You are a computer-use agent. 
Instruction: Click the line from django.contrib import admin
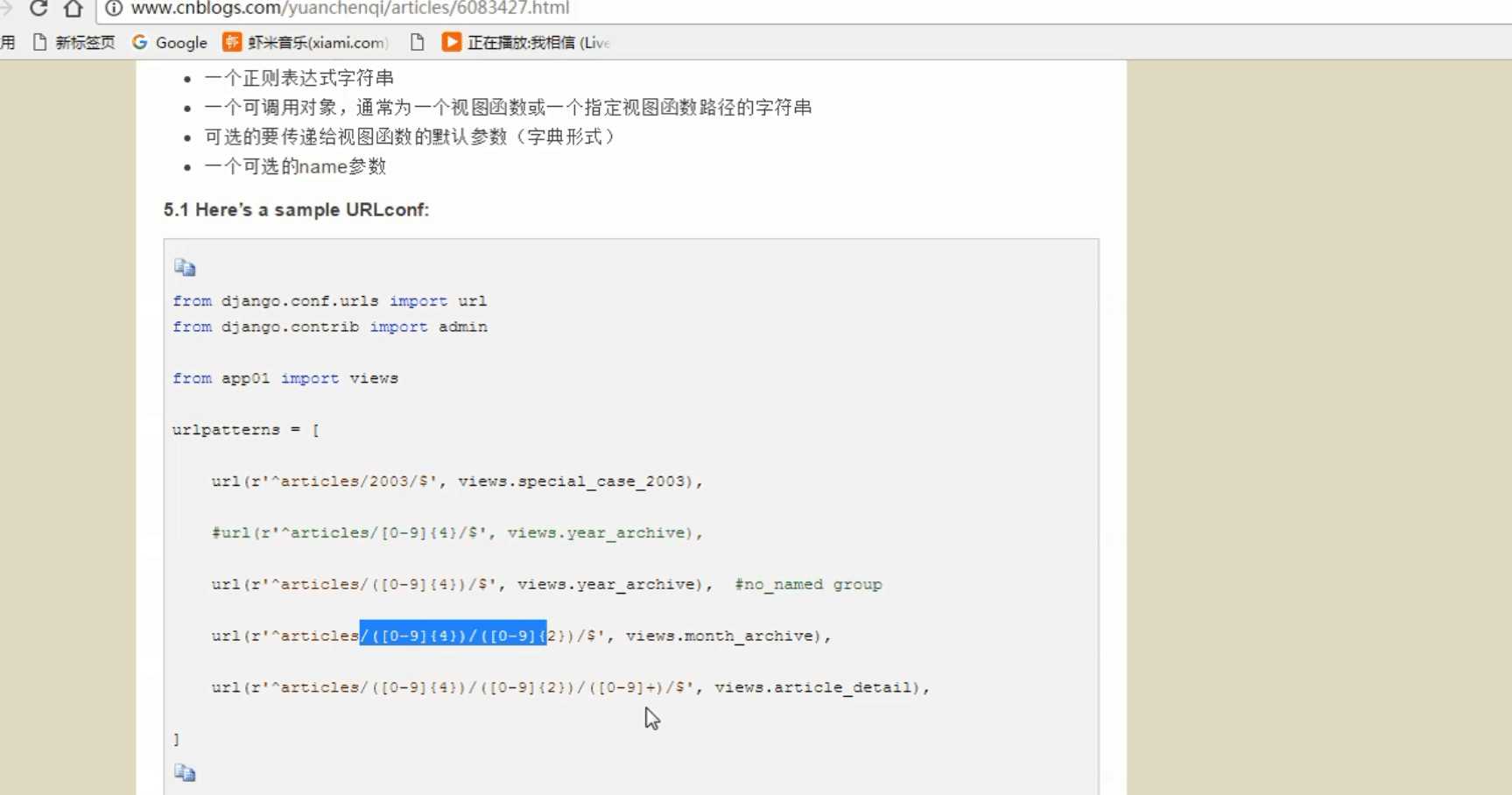329,327
